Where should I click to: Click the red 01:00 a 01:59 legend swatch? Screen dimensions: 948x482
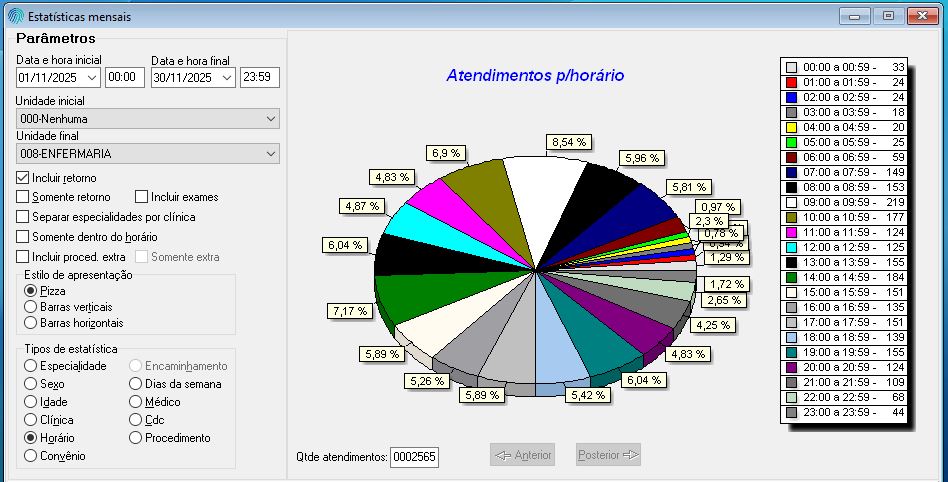click(791, 82)
